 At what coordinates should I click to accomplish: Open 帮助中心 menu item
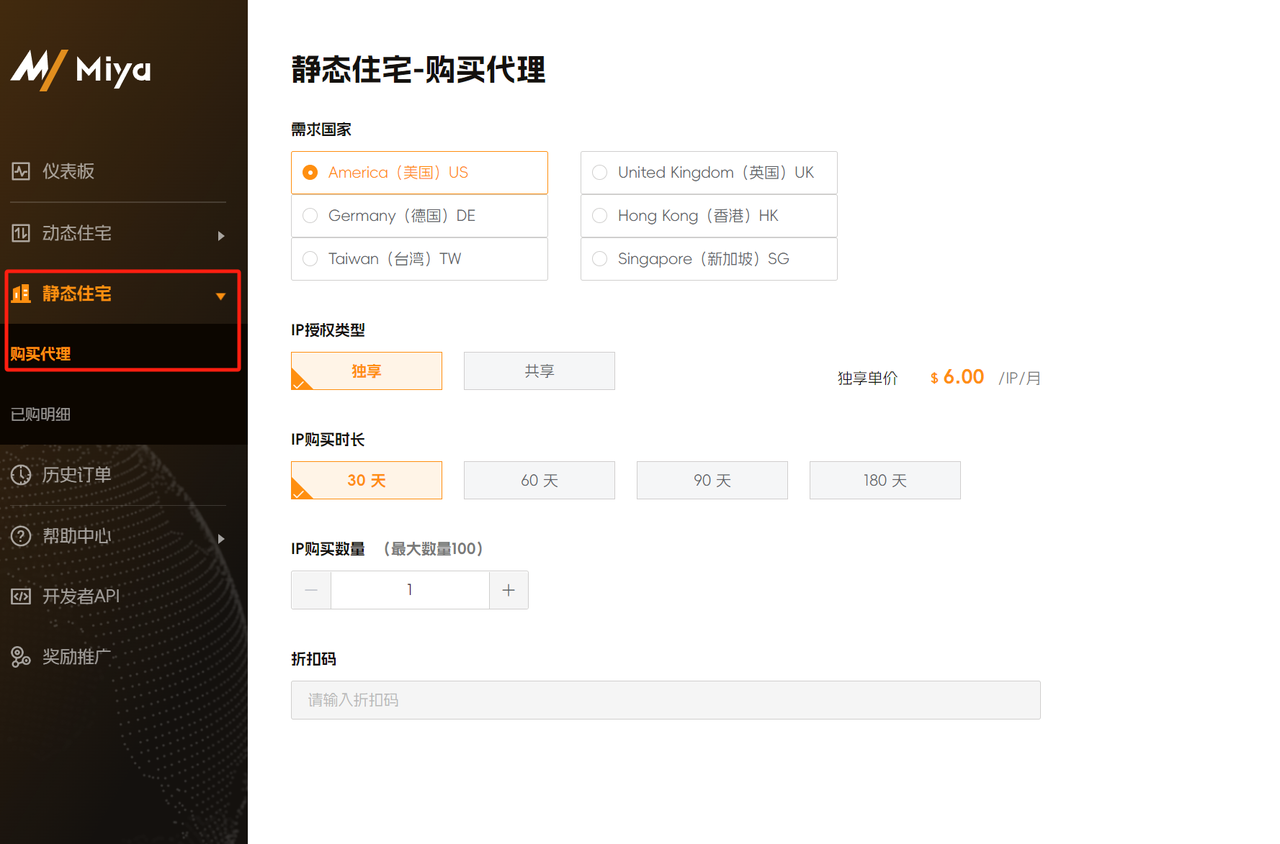[77, 536]
